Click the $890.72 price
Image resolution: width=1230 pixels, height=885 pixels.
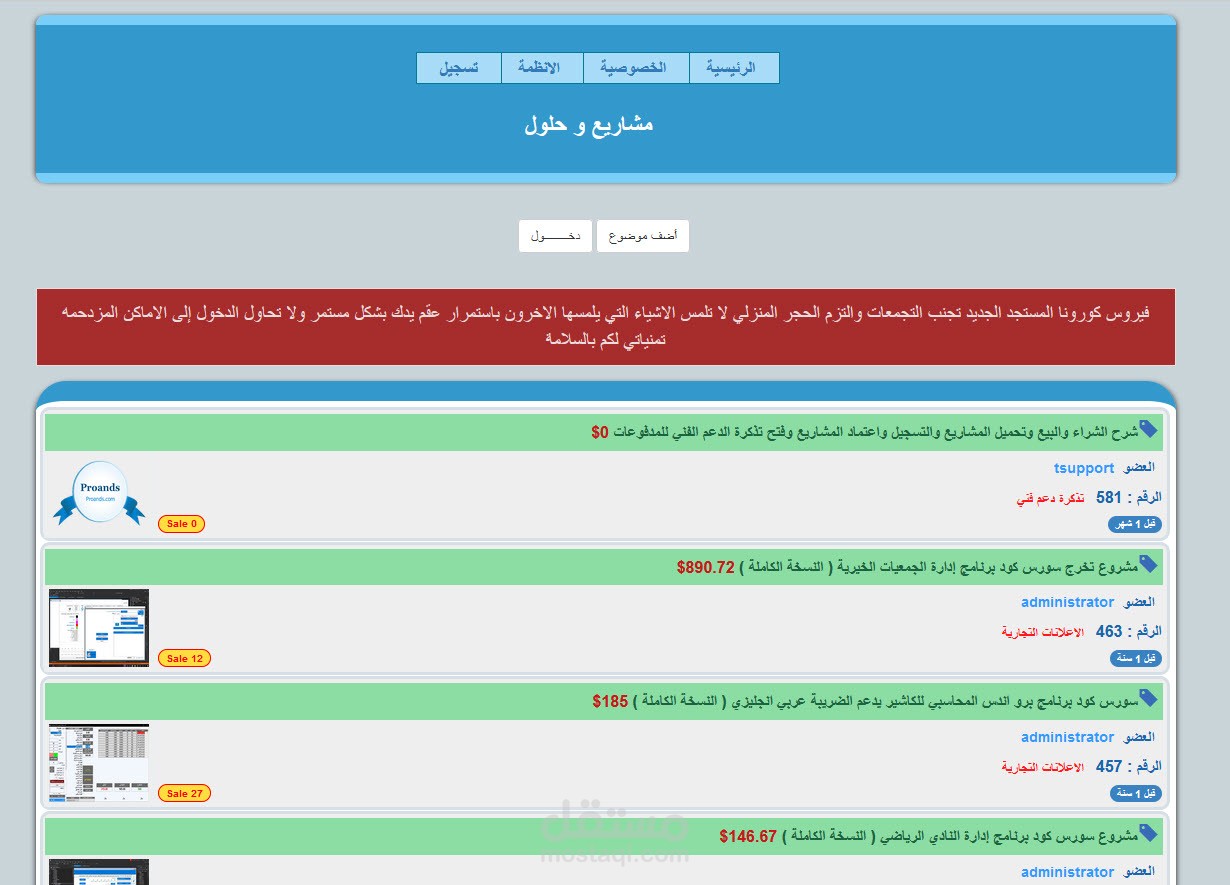(x=706, y=568)
